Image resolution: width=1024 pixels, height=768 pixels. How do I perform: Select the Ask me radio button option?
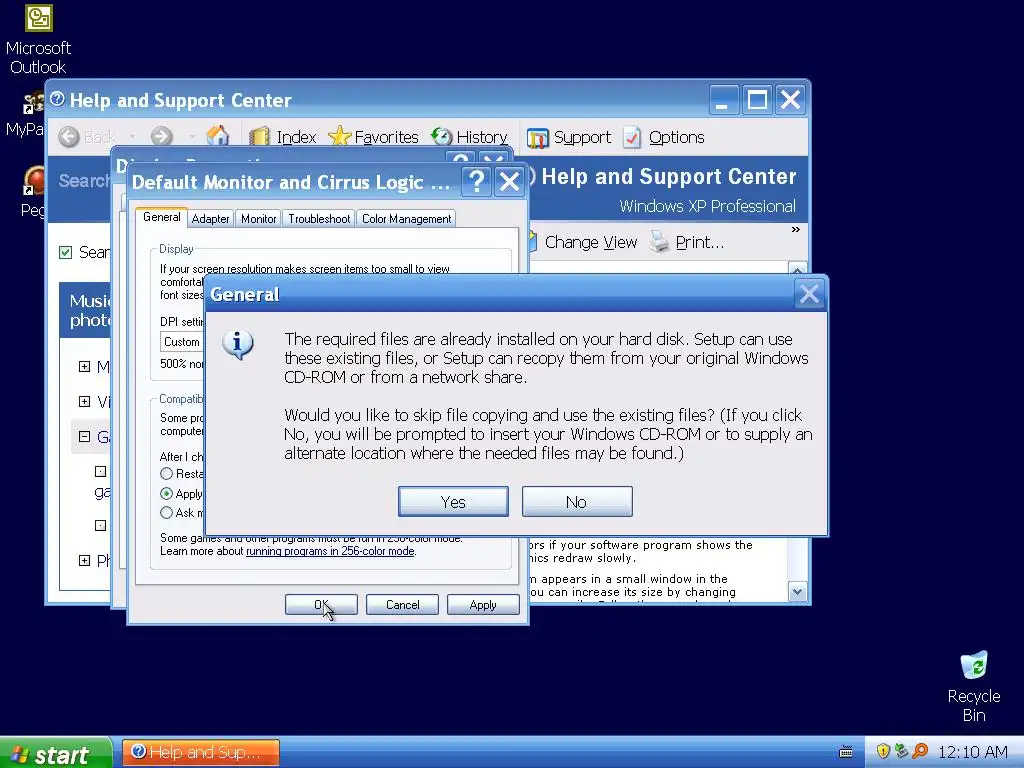point(167,513)
